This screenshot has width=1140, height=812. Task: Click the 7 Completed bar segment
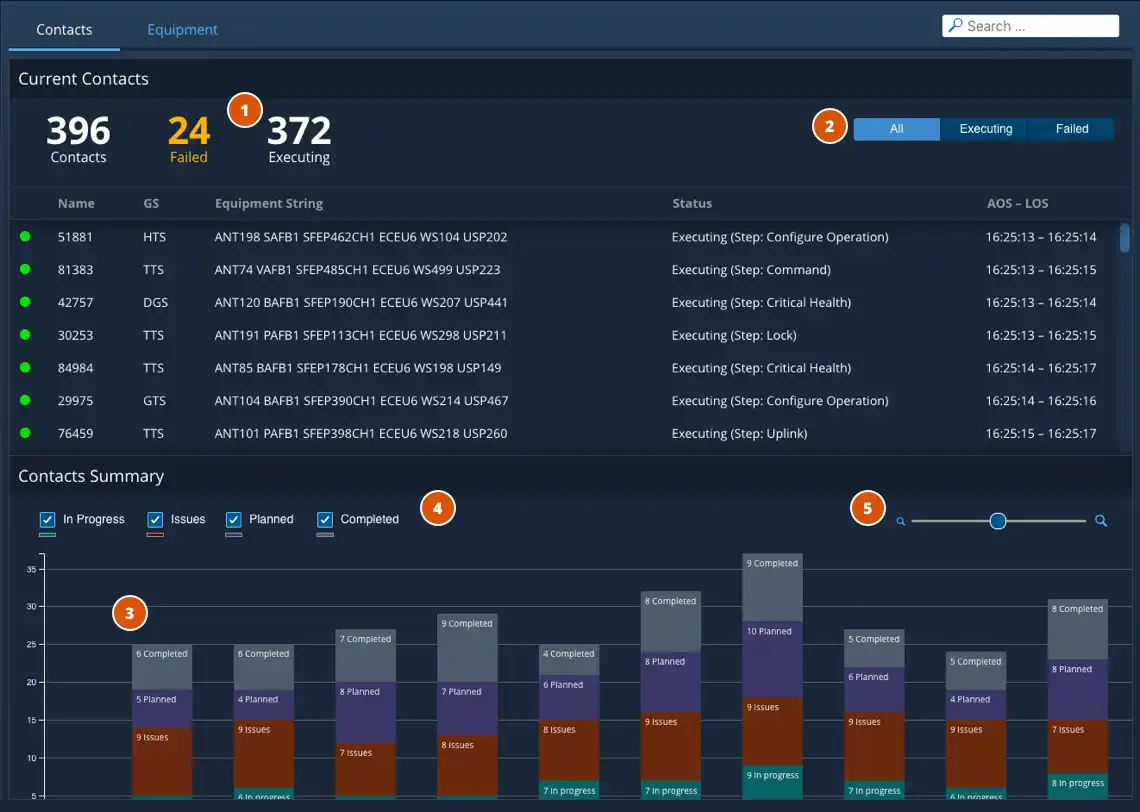365,655
